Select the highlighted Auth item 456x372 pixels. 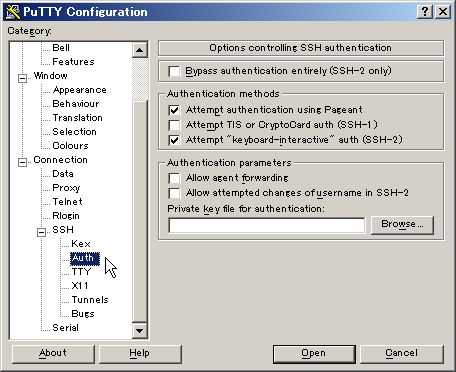coord(85,258)
